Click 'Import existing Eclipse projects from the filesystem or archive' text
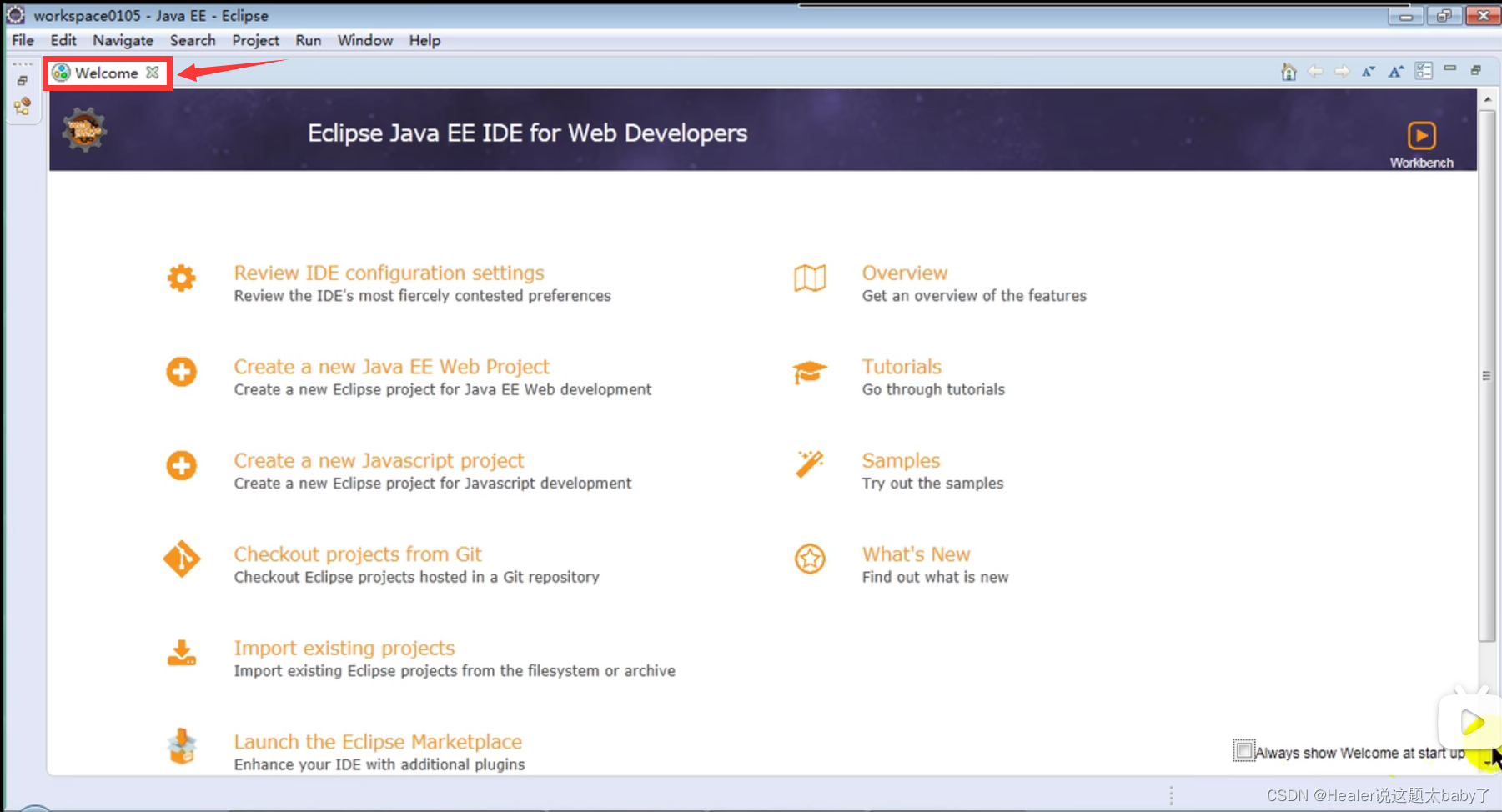Image resolution: width=1502 pixels, height=812 pixels. (x=455, y=670)
